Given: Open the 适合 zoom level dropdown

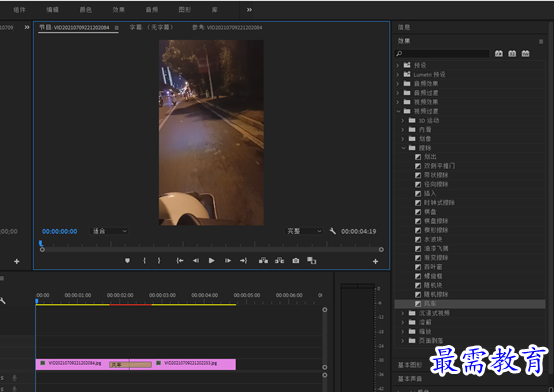Looking at the screenshot, I should (109, 231).
